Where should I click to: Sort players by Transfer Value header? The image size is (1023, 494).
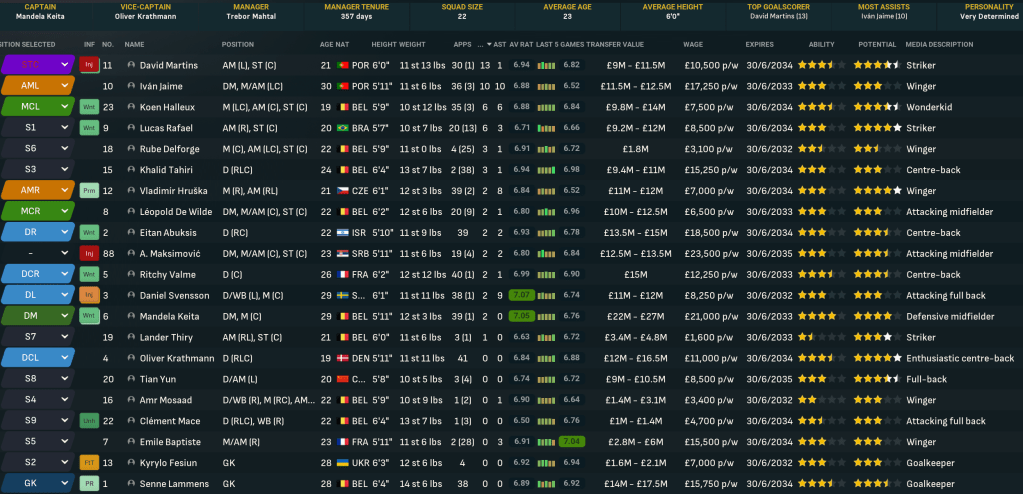pos(613,44)
